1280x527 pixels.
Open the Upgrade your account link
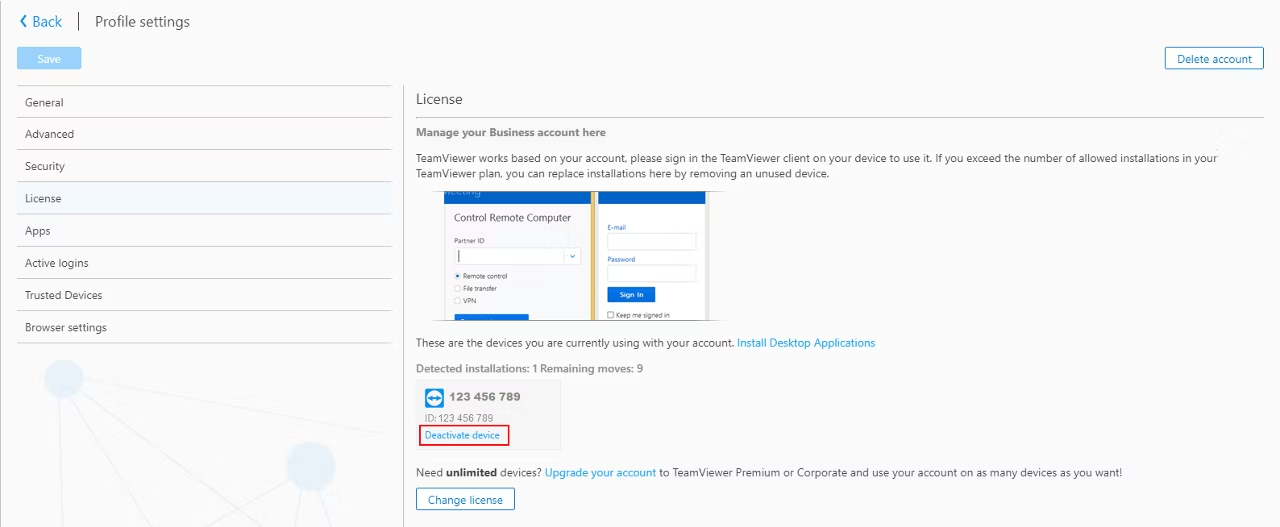click(x=600, y=472)
